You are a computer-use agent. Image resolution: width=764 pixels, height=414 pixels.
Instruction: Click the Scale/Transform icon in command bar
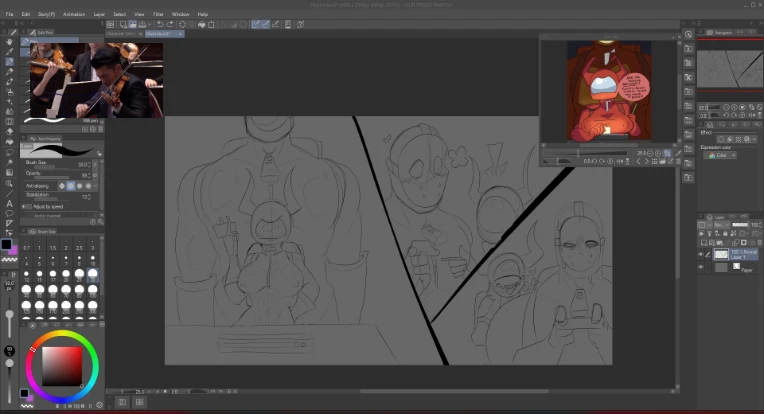[211, 24]
